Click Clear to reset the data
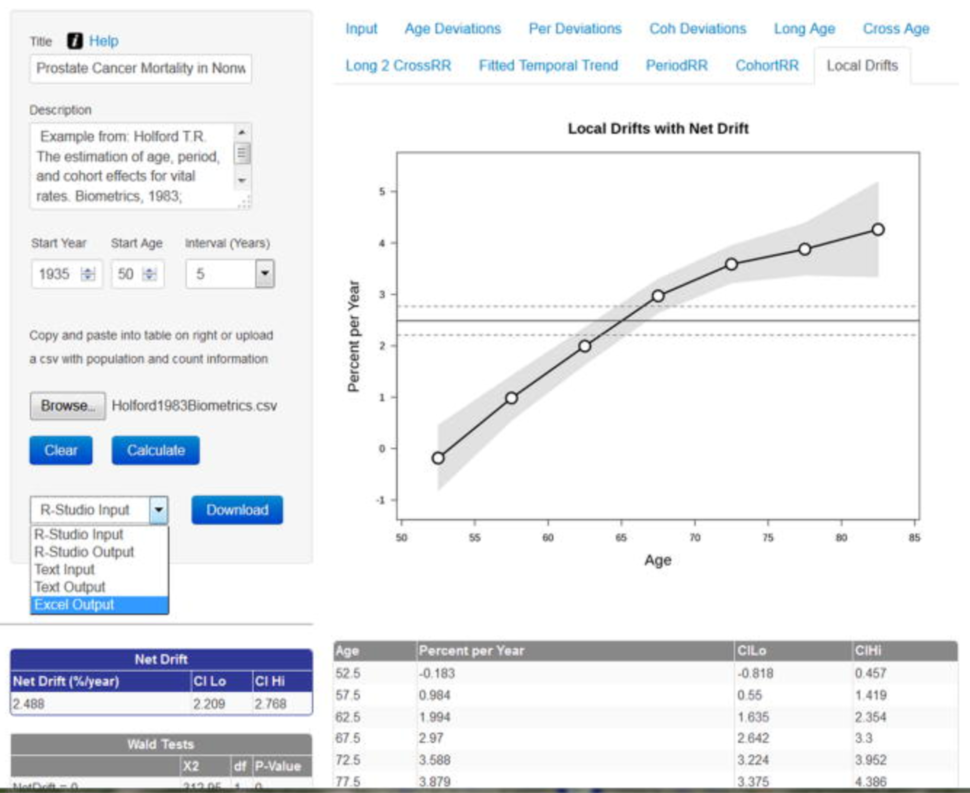 [61, 451]
